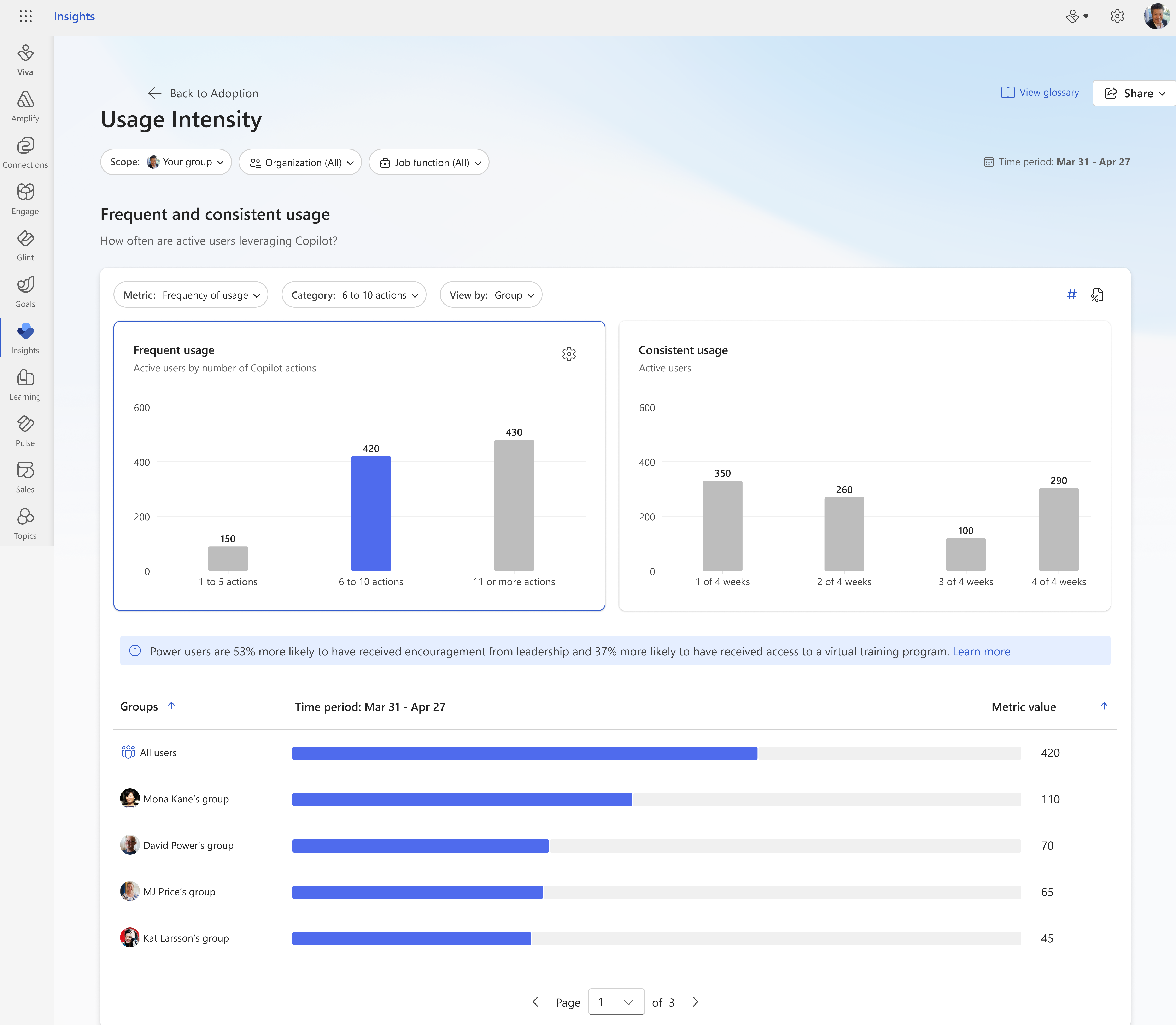Open settings gear in top header

(x=1117, y=16)
